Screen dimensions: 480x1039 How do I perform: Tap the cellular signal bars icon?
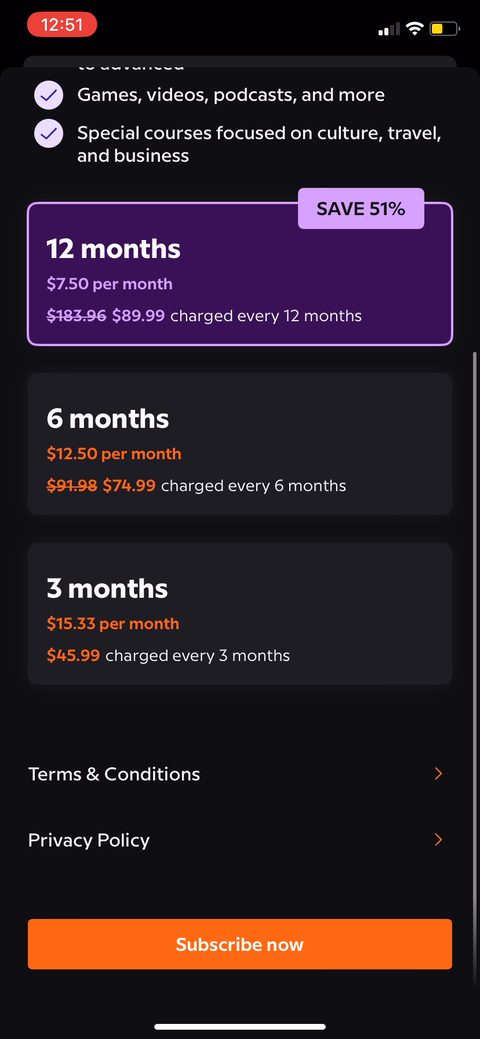(x=389, y=29)
